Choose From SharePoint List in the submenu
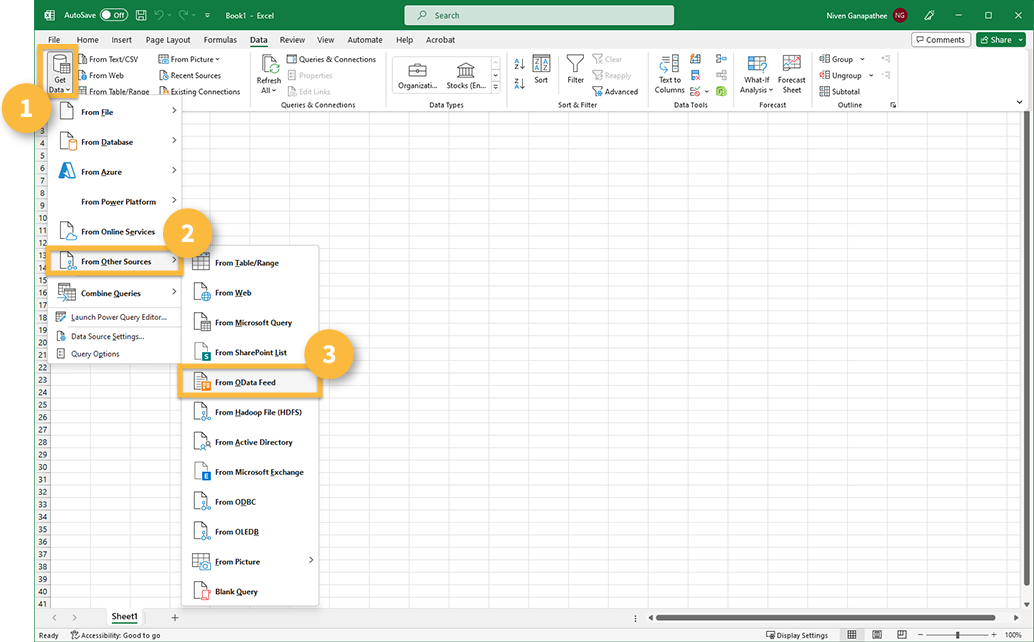Image resolution: width=1034 pixels, height=642 pixels. click(251, 353)
